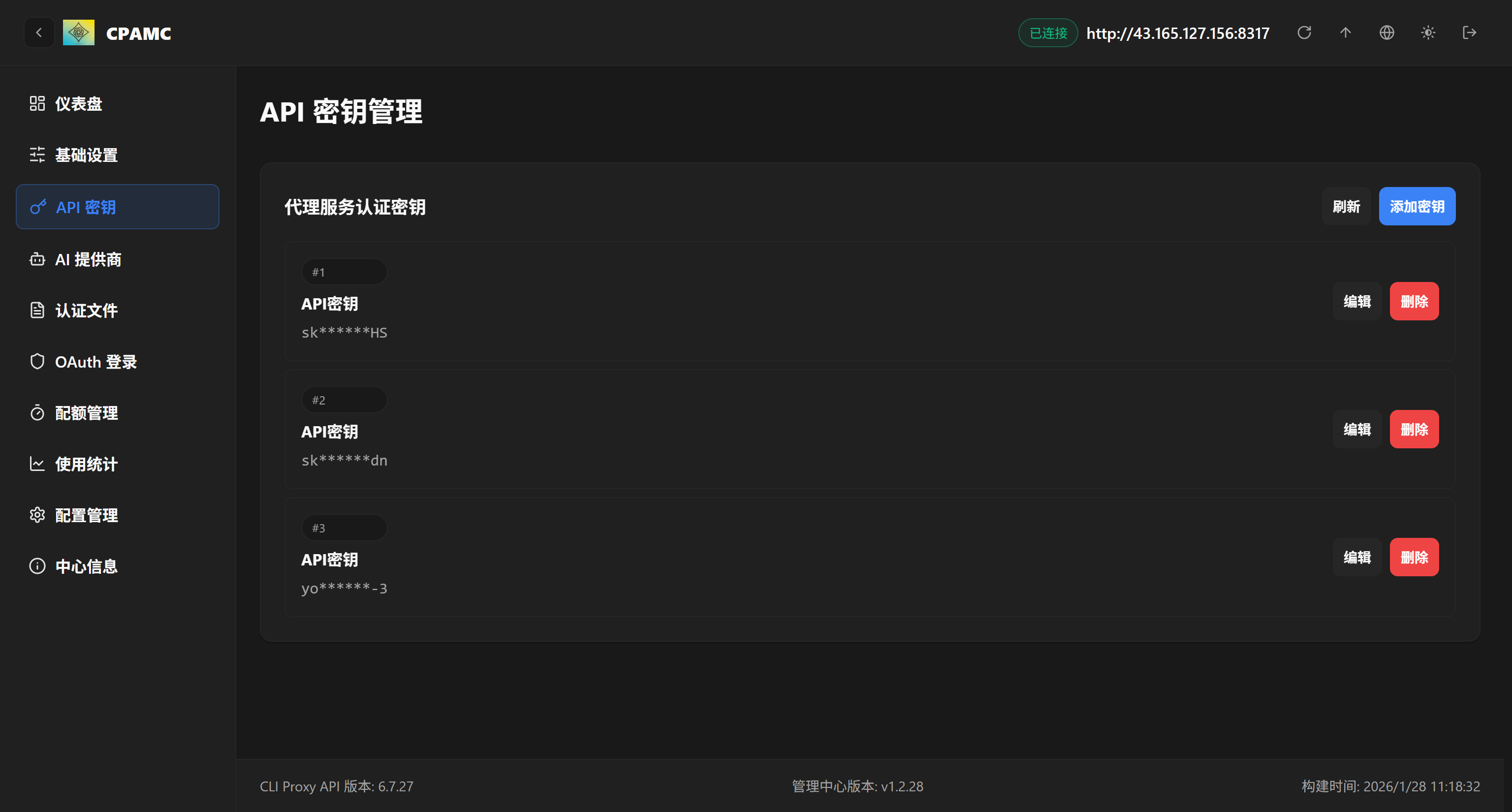Toggle light/dark theme with the sun icon
The height and width of the screenshot is (812, 1512).
(x=1428, y=33)
